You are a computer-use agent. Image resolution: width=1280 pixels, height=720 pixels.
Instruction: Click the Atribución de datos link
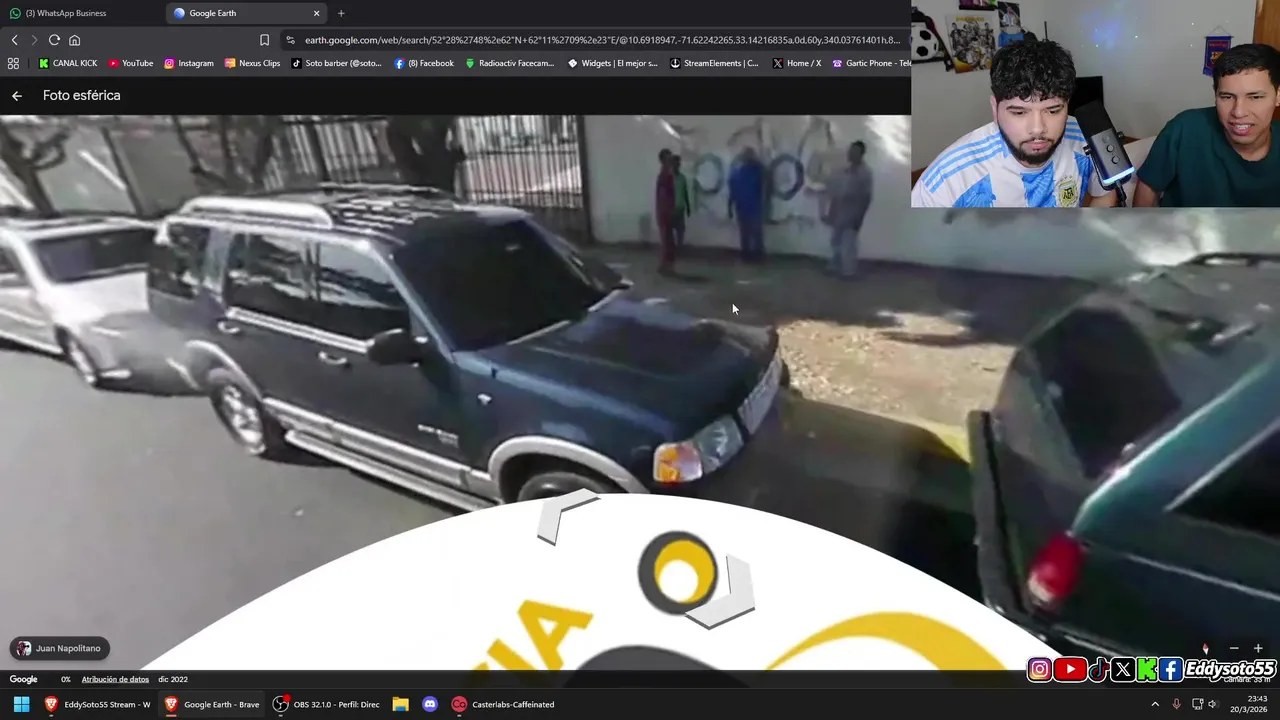click(115, 679)
